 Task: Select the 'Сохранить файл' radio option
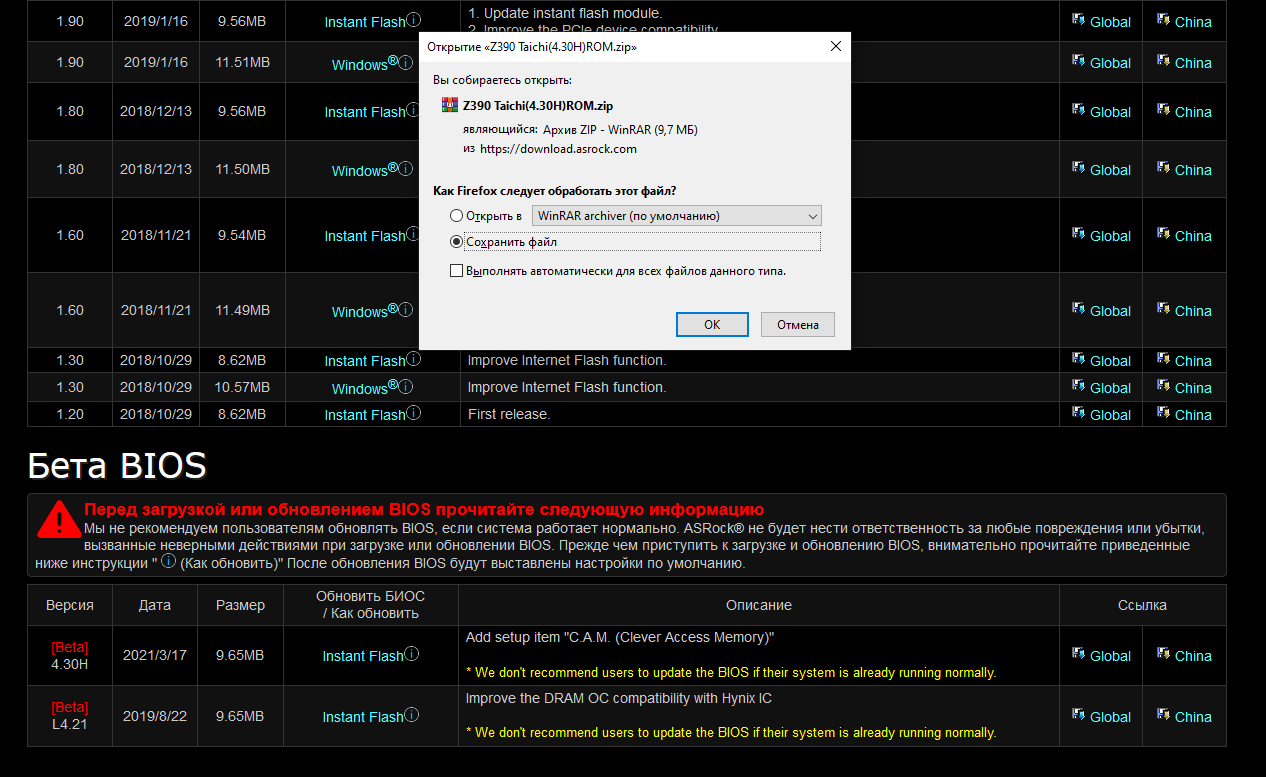point(457,242)
